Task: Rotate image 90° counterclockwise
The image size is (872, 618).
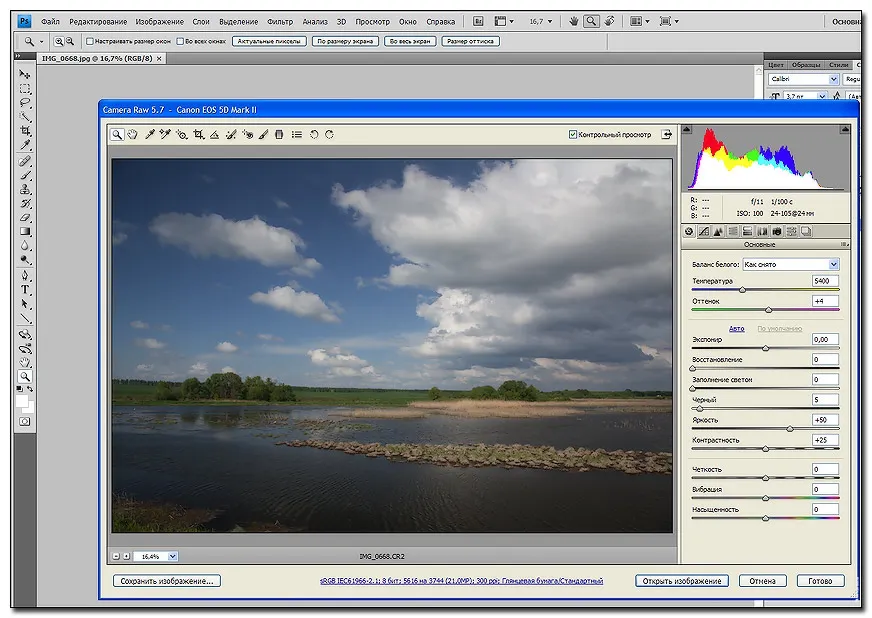Action: tap(314, 135)
